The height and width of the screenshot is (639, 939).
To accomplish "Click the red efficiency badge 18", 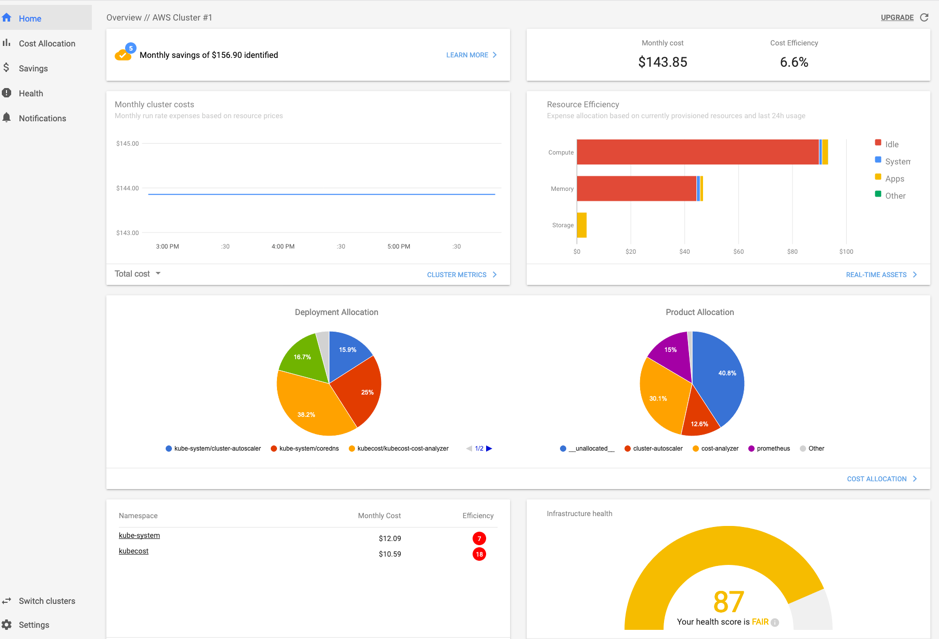I will coord(479,554).
